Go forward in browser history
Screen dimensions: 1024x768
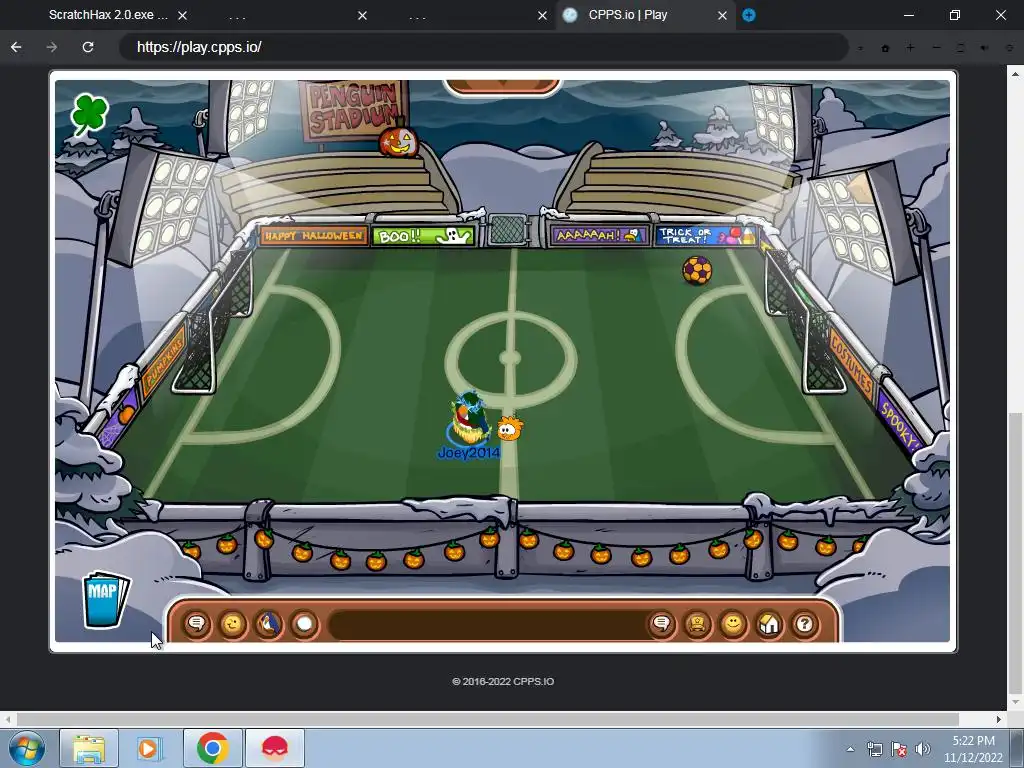[x=52, y=47]
